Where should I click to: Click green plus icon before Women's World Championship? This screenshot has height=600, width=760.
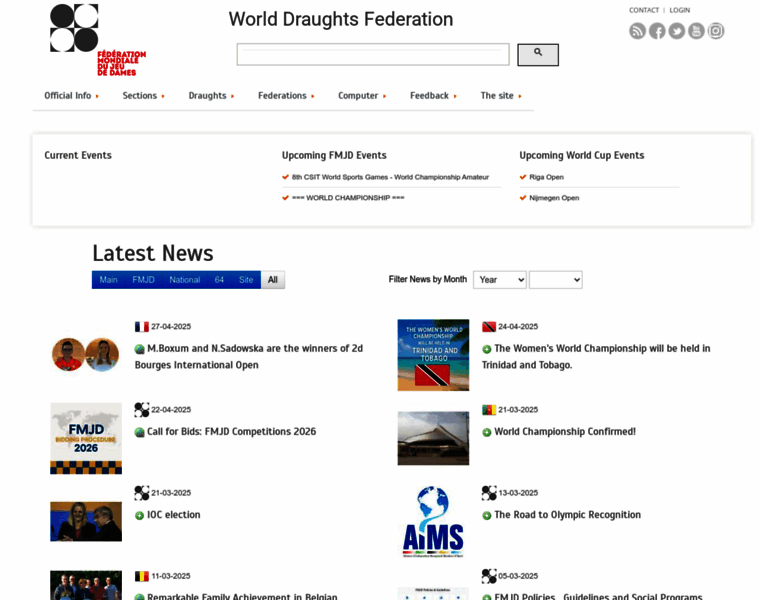point(487,349)
